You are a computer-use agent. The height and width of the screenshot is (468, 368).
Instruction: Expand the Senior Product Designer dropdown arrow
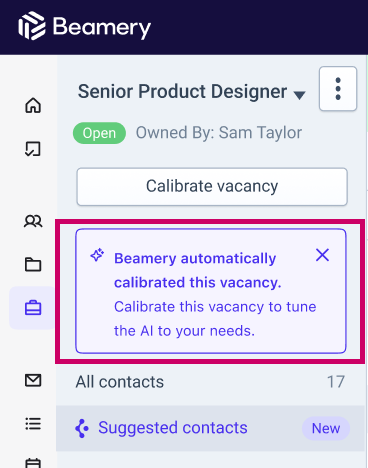tap(299, 95)
